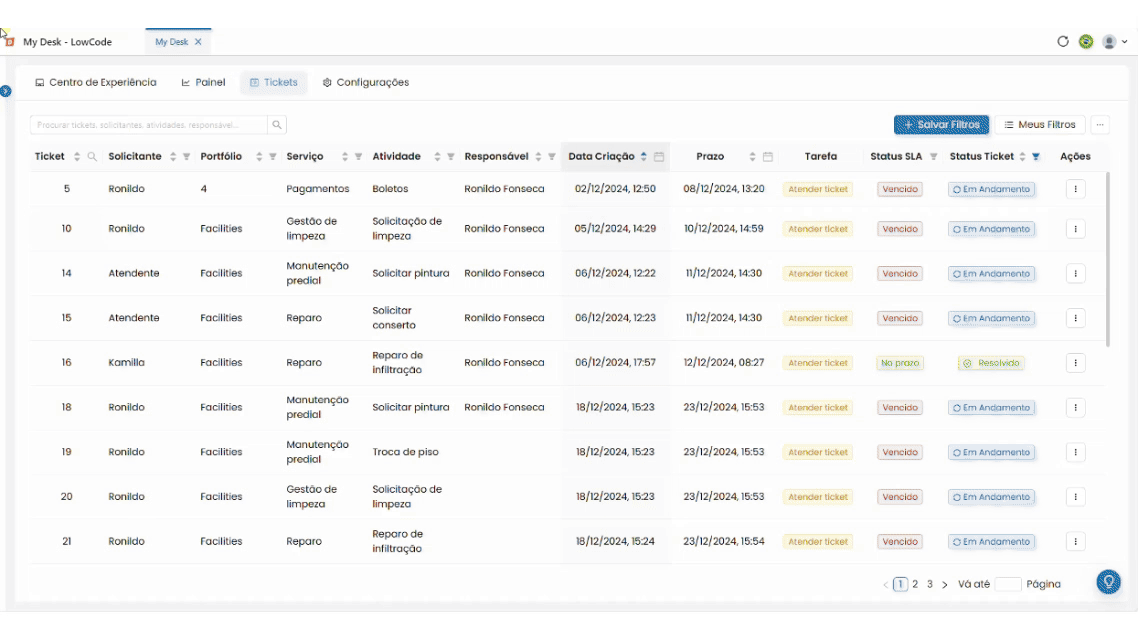
Task: Go to page 3 of tickets
Action: 930,584
